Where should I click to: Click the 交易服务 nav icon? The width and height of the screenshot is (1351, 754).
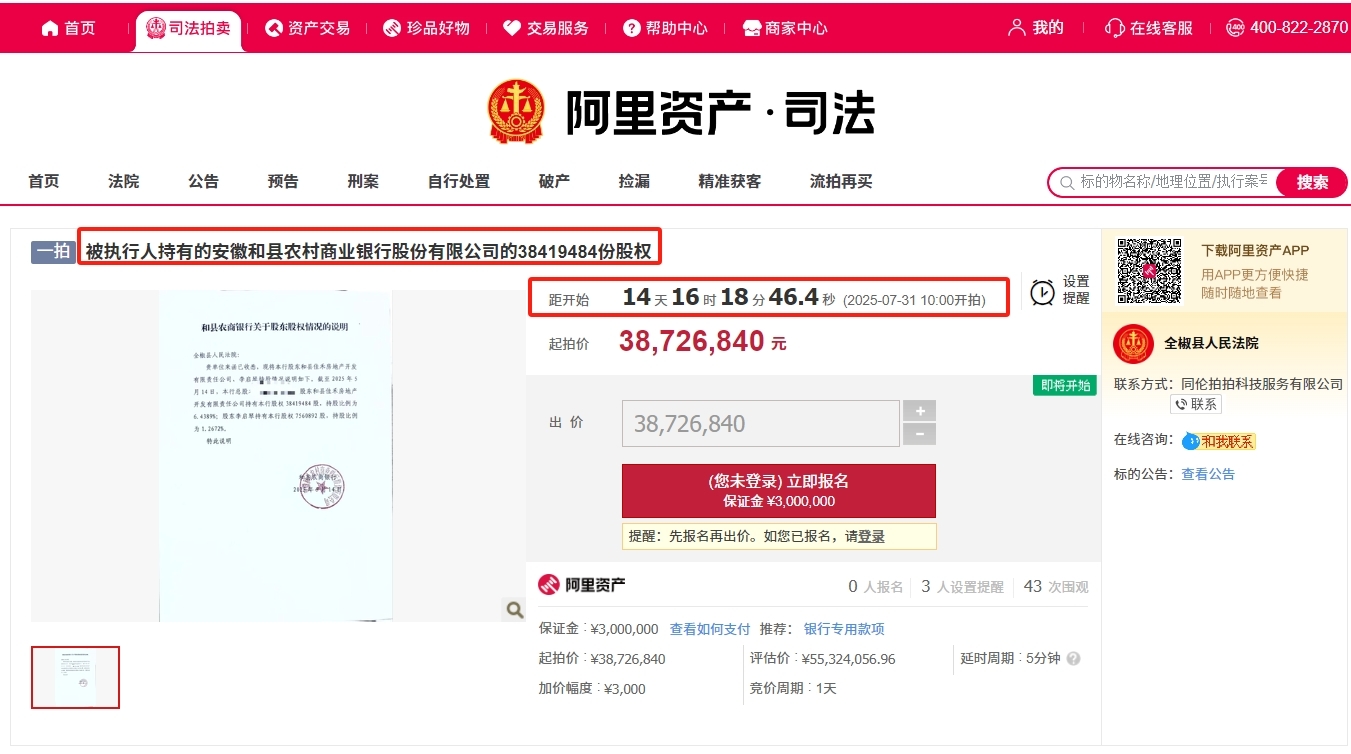pyautogui.click(x=510, y=27)
